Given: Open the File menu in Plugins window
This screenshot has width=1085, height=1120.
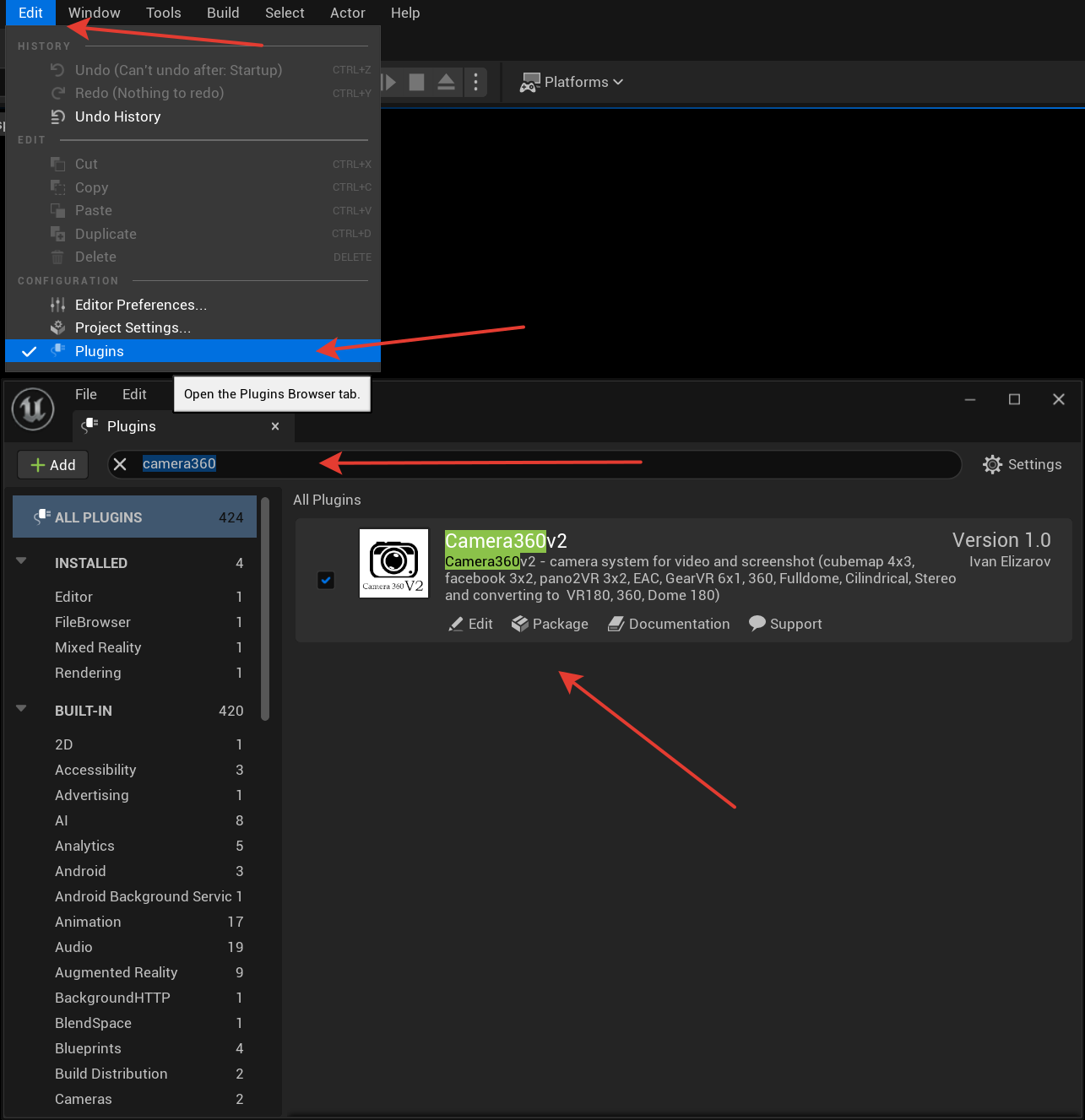Looking at the screenshot, I should click(x=86, y=394).
